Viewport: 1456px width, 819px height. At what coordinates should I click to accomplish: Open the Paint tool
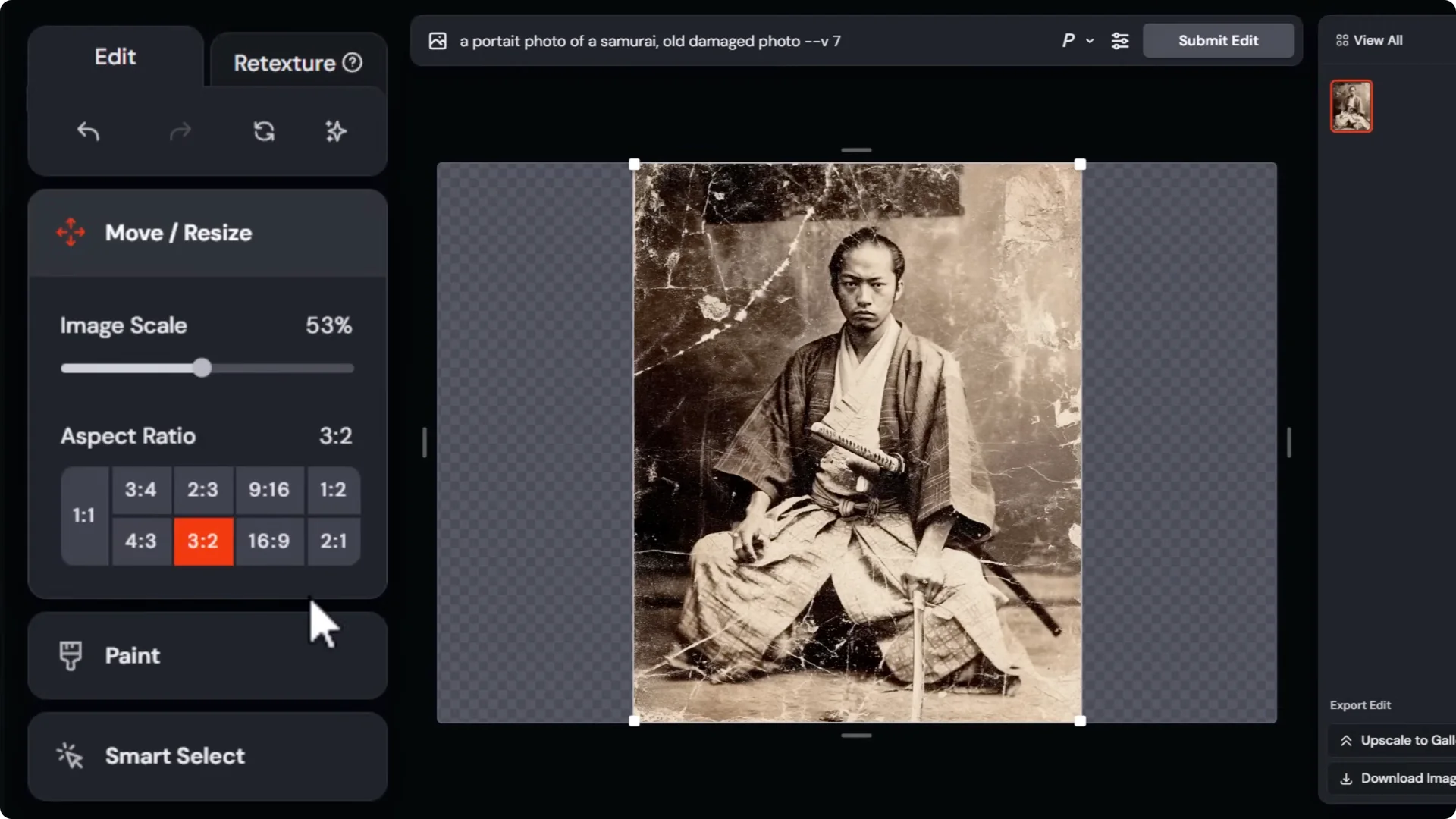pyautogui.click(x=132, y=655)
